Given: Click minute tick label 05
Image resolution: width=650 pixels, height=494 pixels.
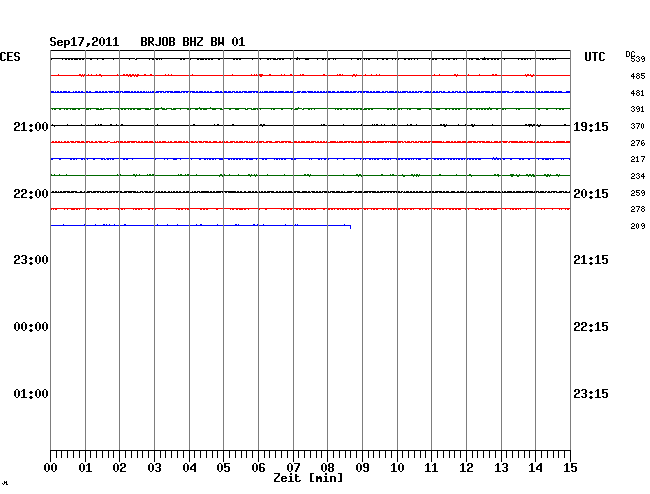Looking at the screenshot, I should click(223, 468).
